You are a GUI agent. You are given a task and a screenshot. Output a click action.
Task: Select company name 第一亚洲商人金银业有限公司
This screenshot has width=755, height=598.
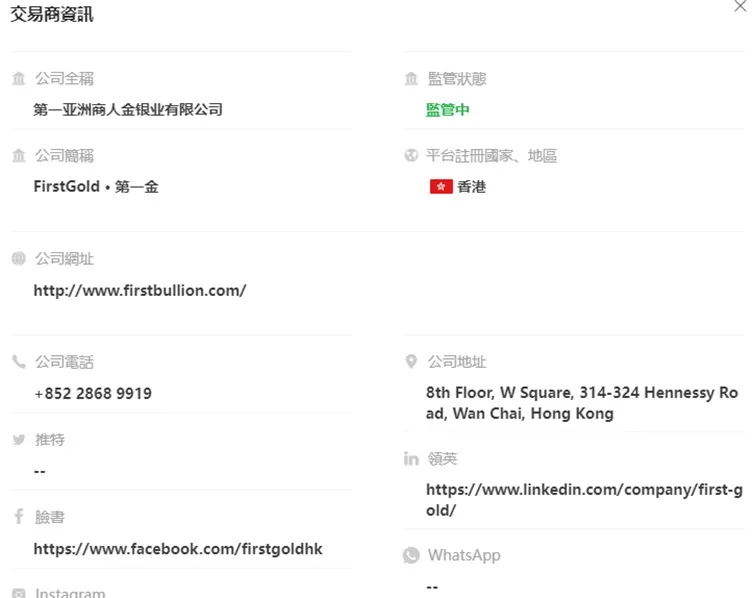[128, 110]
